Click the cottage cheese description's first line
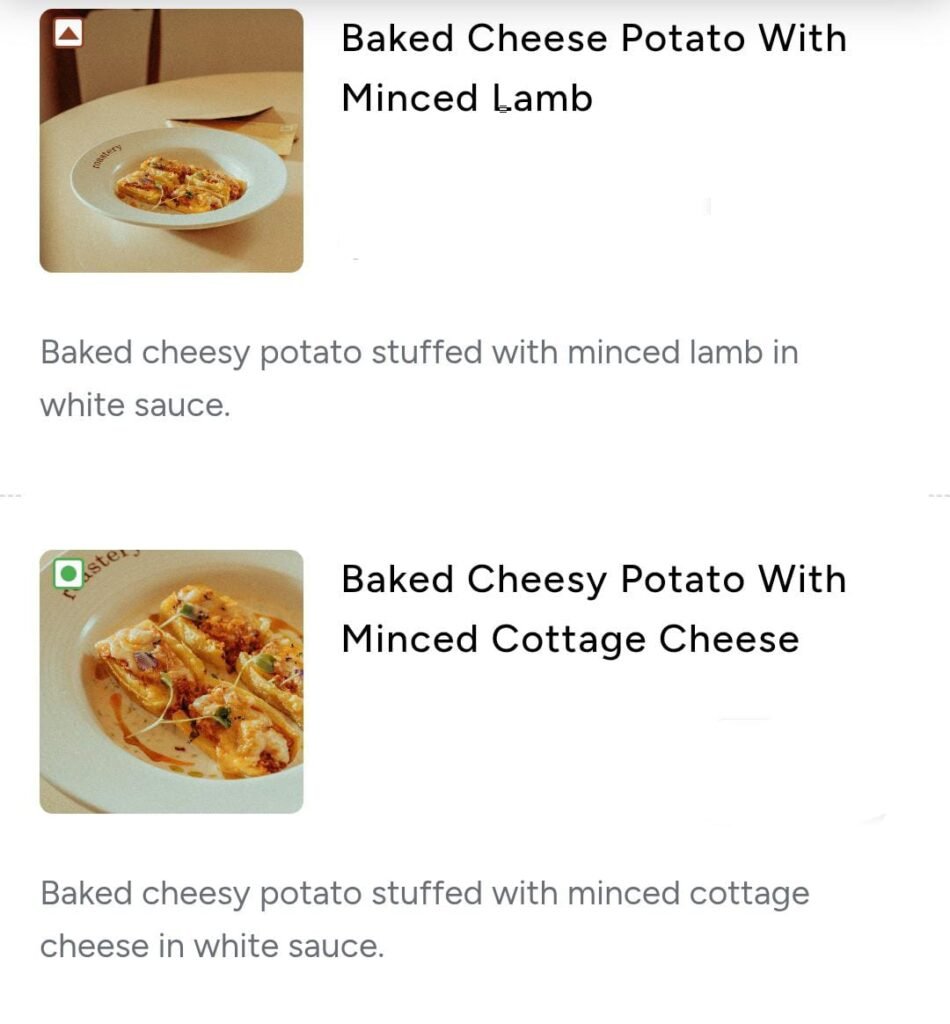The width and height of the screenshot is (950, 1024). pyautogui.click(x=424, y=893)
